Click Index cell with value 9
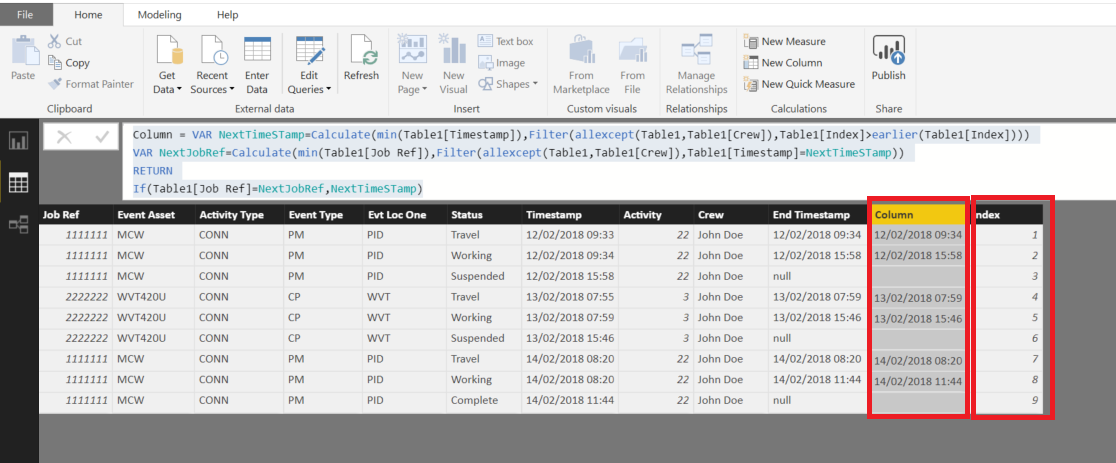1116x463 pixels. (1009, 400)
